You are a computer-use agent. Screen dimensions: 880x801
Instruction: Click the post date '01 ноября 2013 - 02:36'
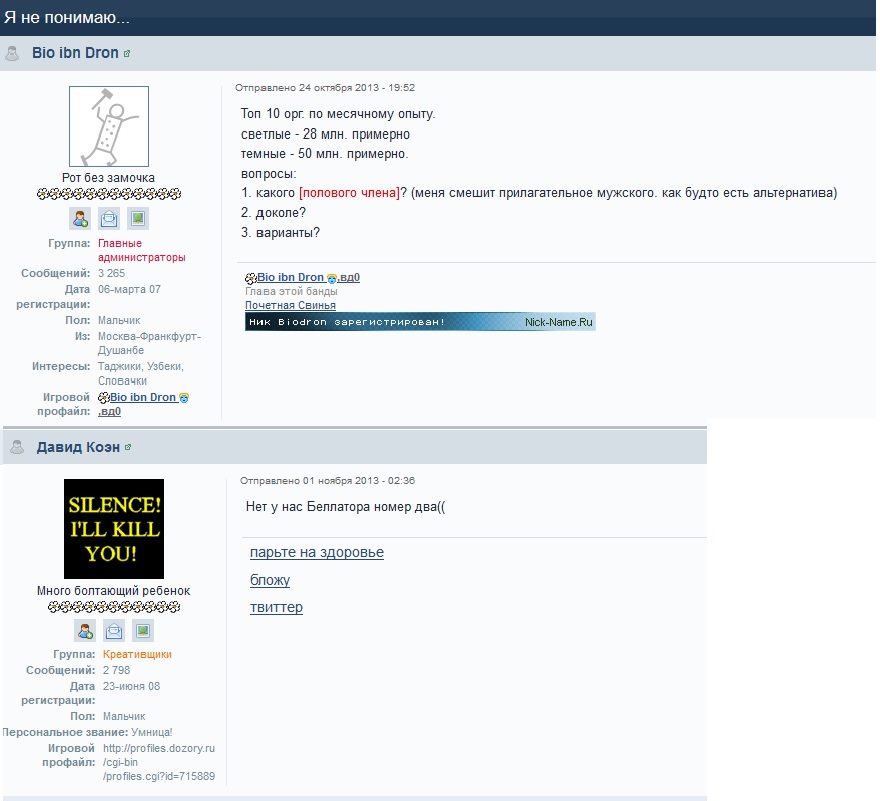pyautogui.click(x=359, y=480)
